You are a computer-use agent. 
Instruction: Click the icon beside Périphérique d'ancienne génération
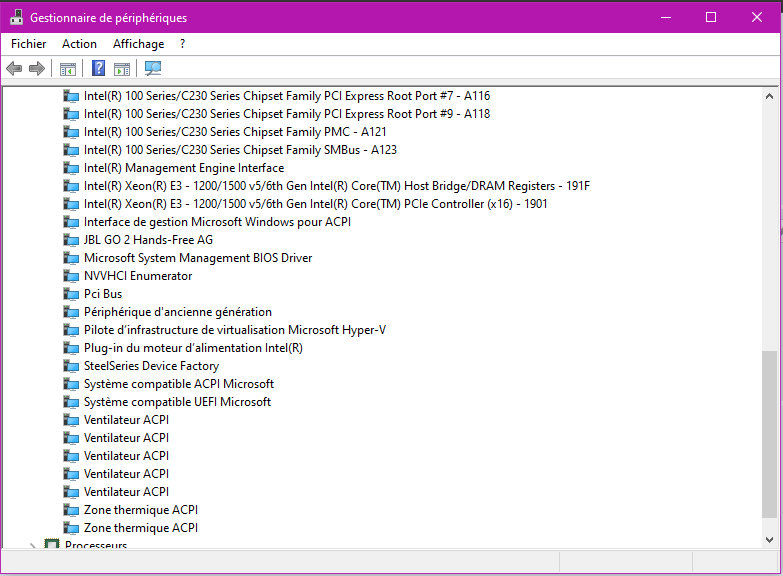pyautogui.click(x=71, y=312)
